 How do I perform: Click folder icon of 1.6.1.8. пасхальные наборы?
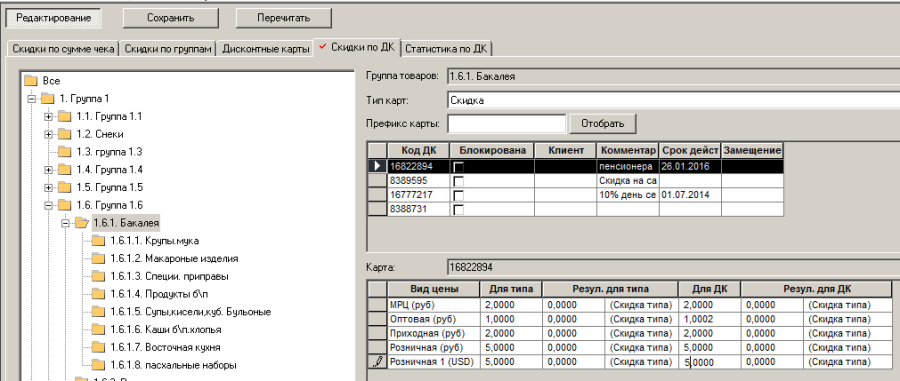[99, 365]
